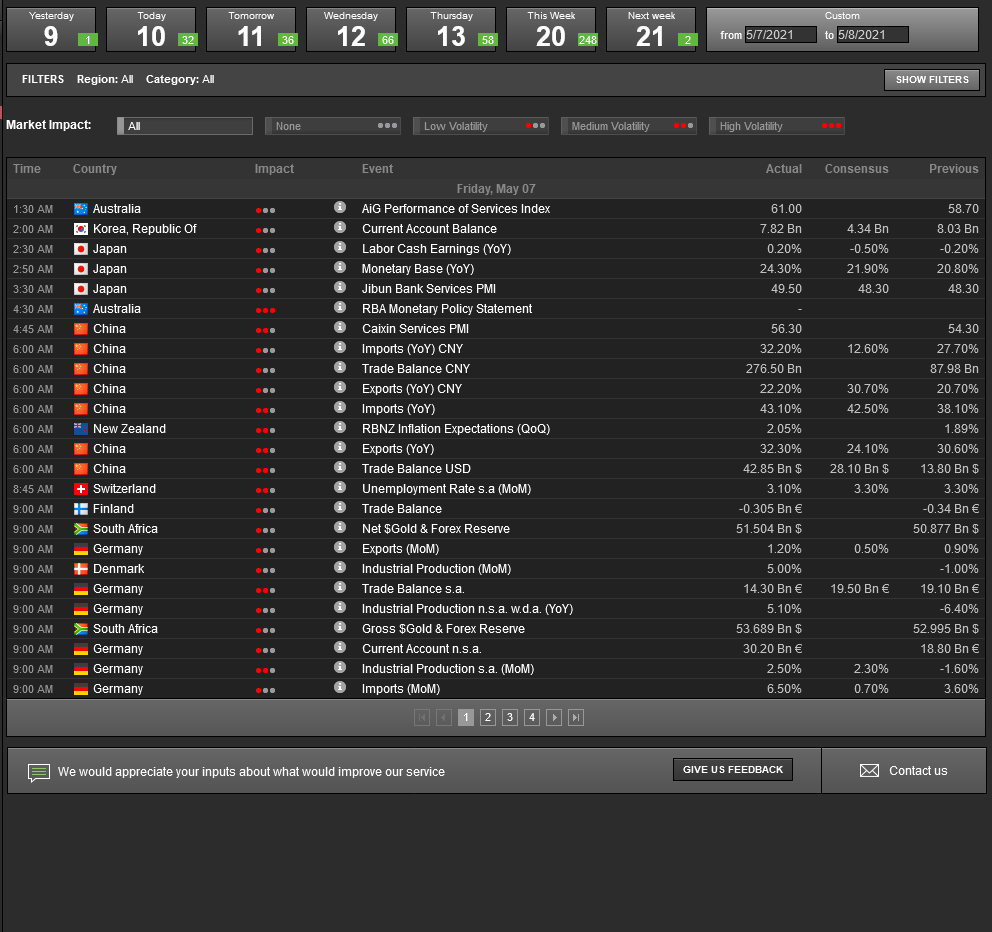
Task: Select the This Week tab
Action: pos(551,30)
